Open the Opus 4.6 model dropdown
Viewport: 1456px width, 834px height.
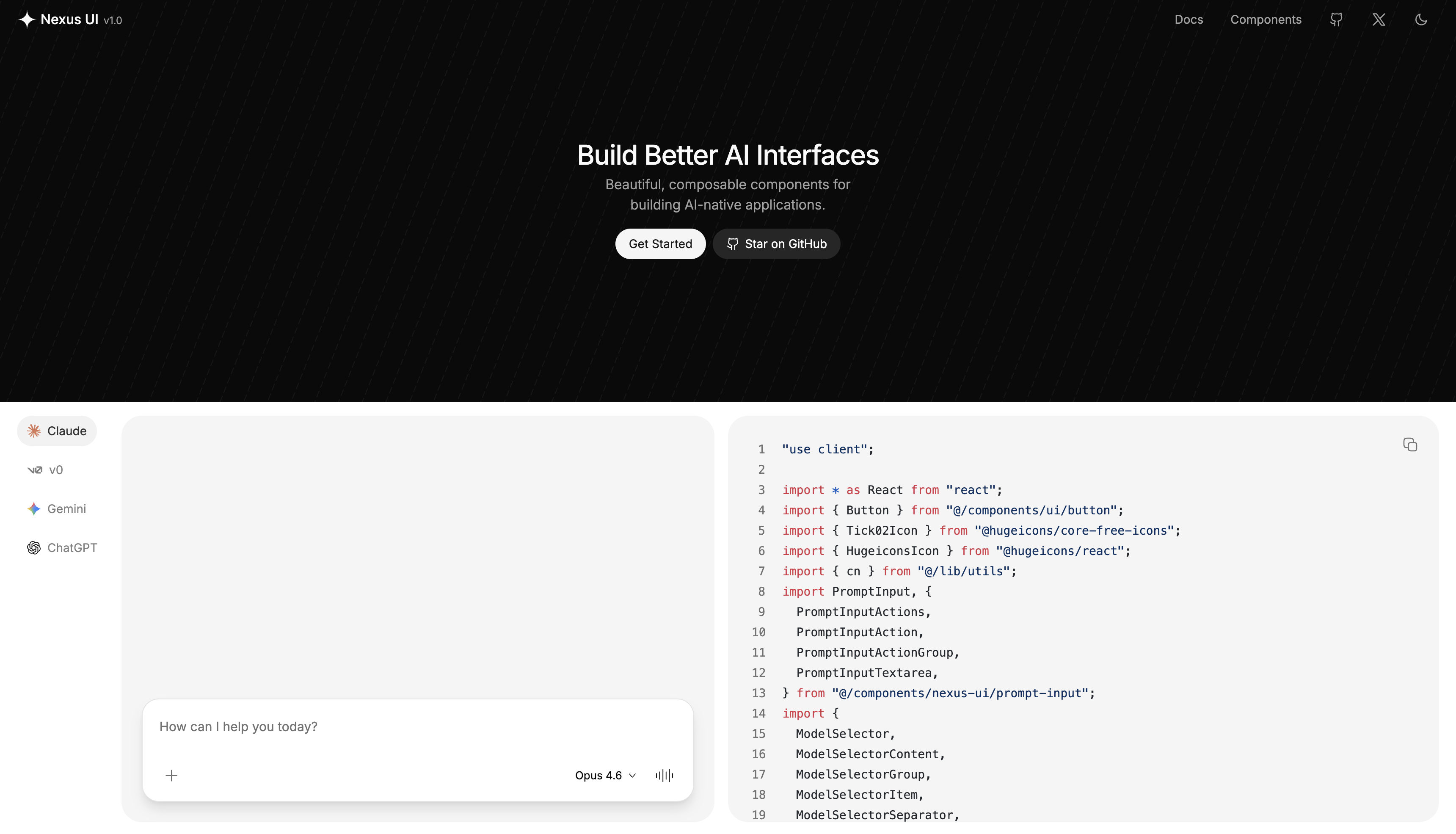(598, 776)
